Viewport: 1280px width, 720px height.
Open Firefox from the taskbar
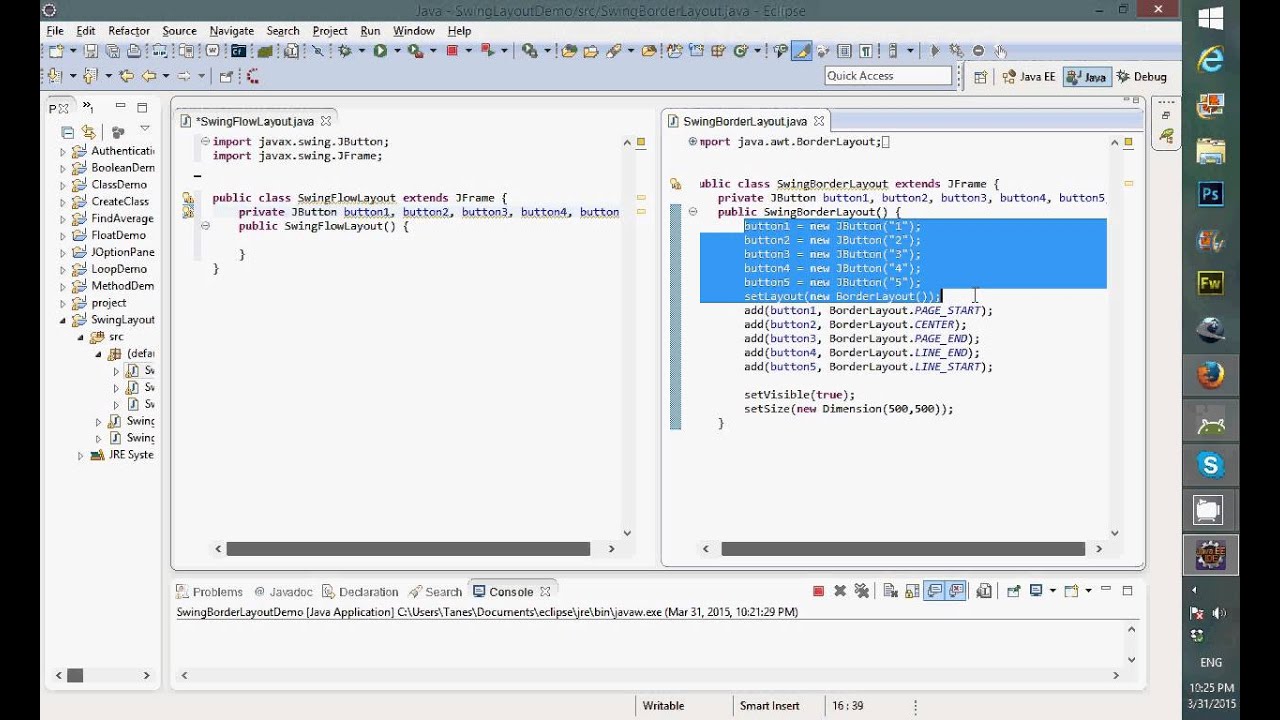point(1211,376)
